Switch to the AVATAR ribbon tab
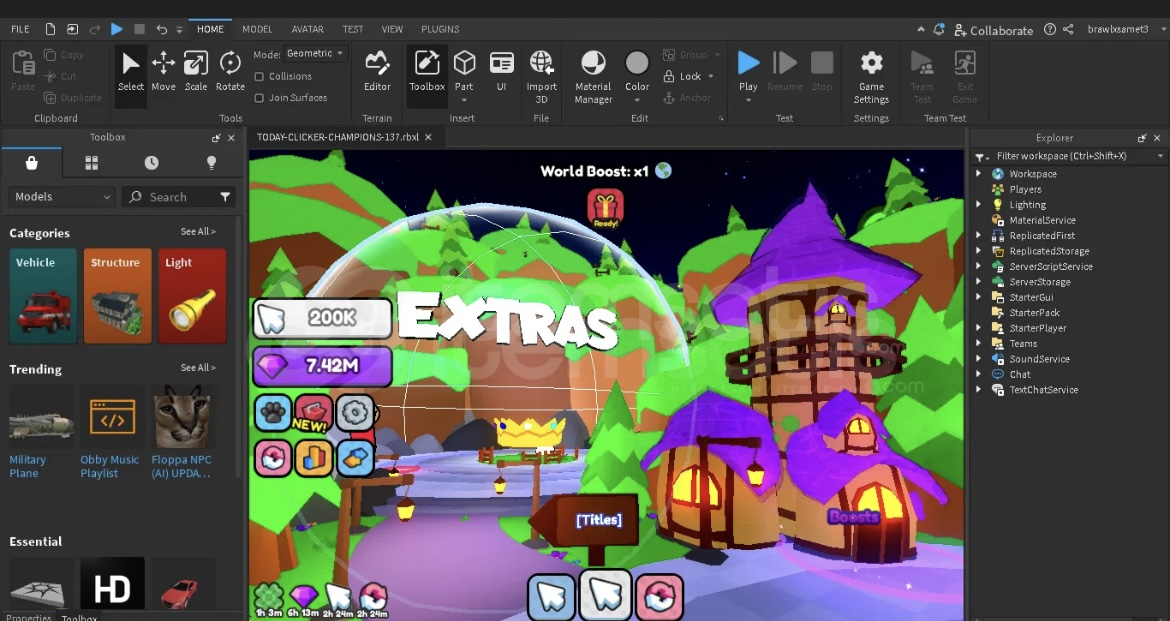Screen dimensions: 1170x621 click(307, 29)
